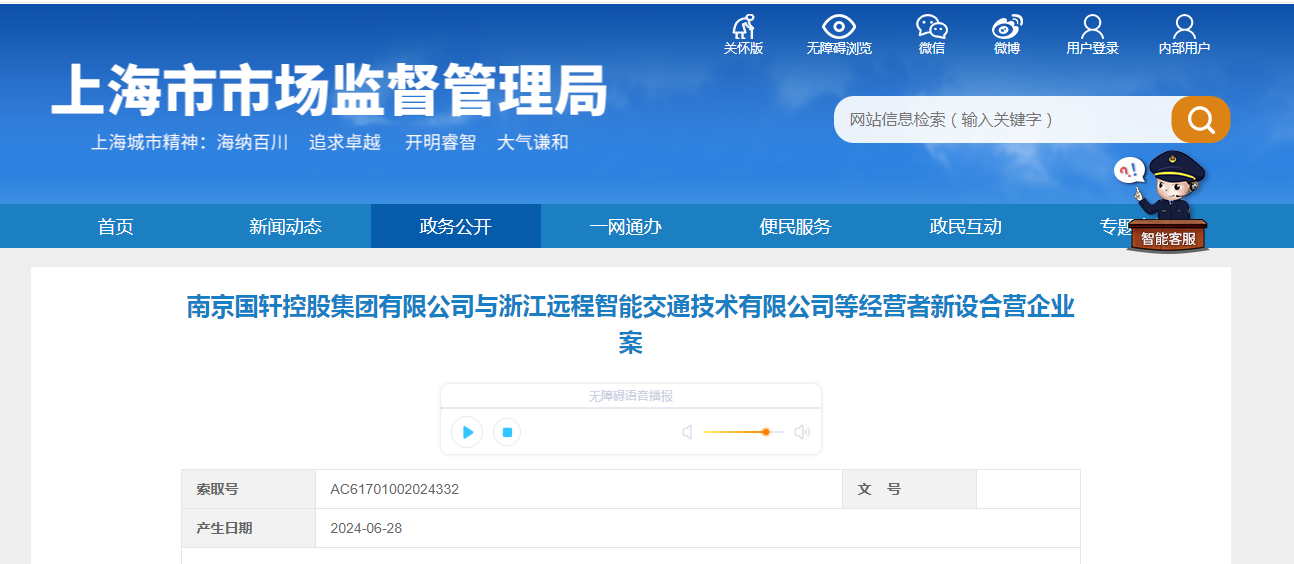The height and width of the screenshot is (564, 1294).
Task: Click the 上海市市场监督管理局 site title
Action: coord(329,91)
